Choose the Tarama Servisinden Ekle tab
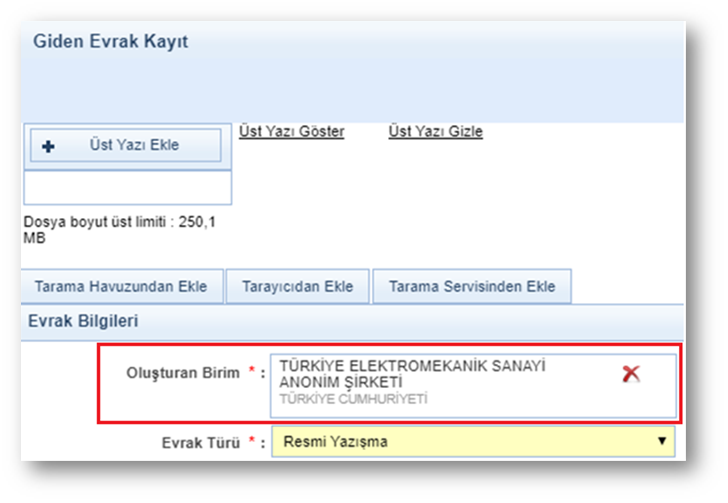The image size is (728, 503). pos(472,287)
